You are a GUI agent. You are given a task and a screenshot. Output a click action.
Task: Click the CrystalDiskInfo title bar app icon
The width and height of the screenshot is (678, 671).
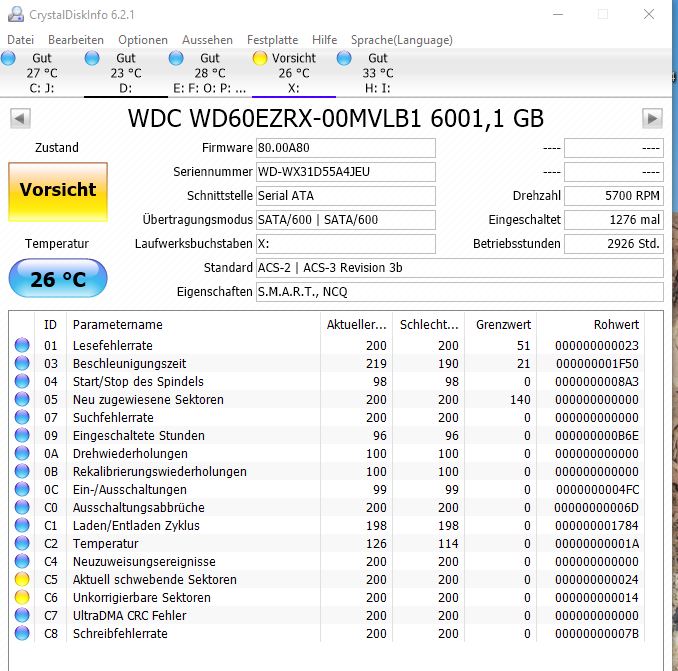click(x=16, y=14)
